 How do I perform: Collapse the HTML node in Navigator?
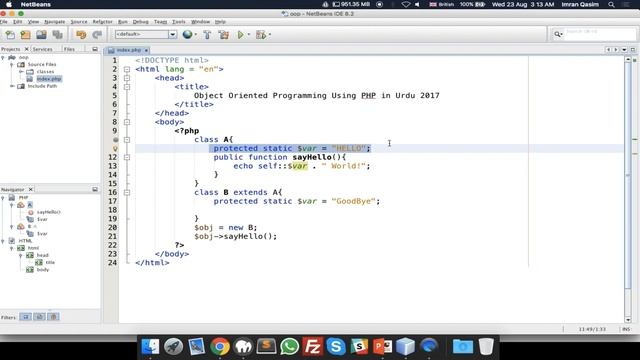click(3, 241)
